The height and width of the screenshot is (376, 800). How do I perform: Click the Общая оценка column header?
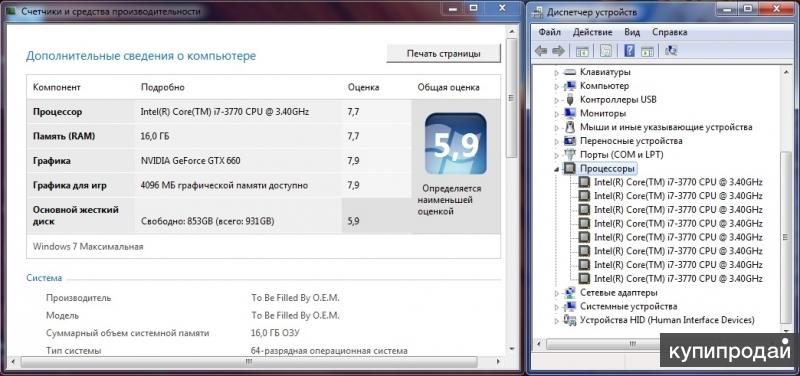tap(448, 87)
